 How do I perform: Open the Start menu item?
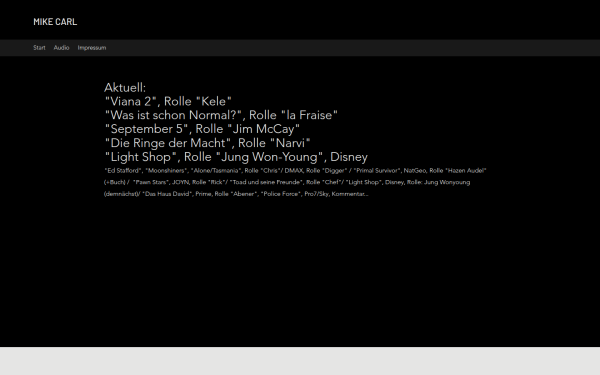click(x=39, y=48)
